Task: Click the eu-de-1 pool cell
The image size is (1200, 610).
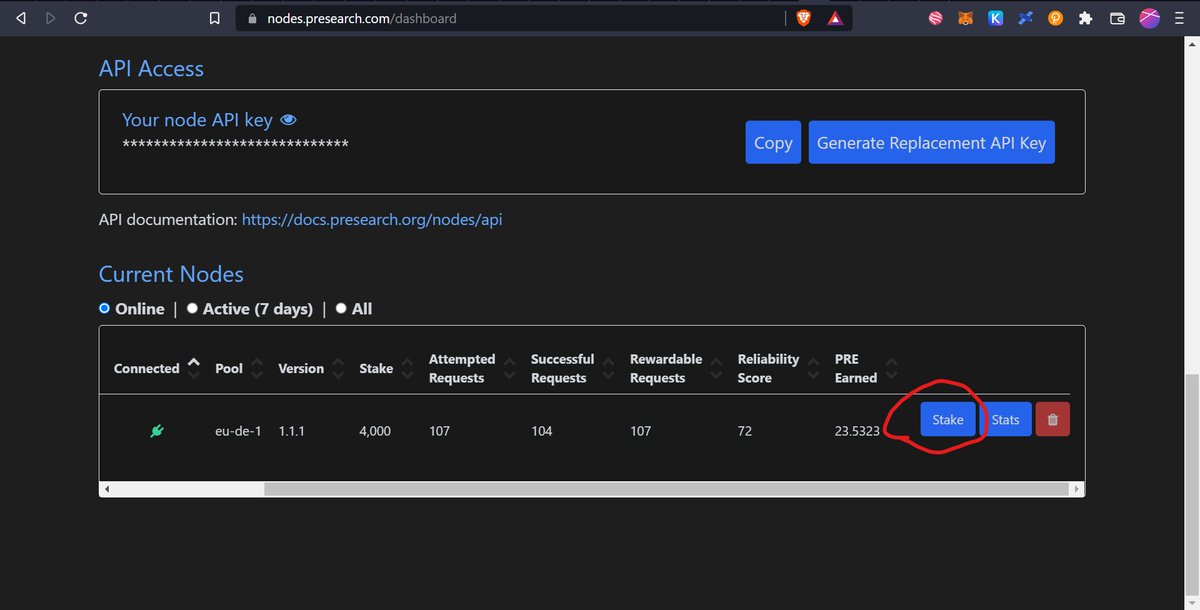Action: coord(238,431)
